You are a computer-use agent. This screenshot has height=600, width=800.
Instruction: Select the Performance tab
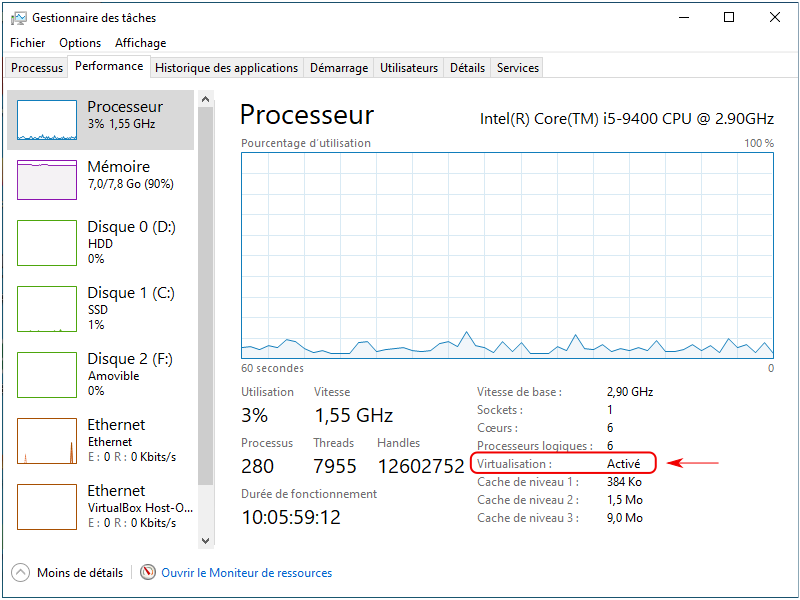click(109, 66)
